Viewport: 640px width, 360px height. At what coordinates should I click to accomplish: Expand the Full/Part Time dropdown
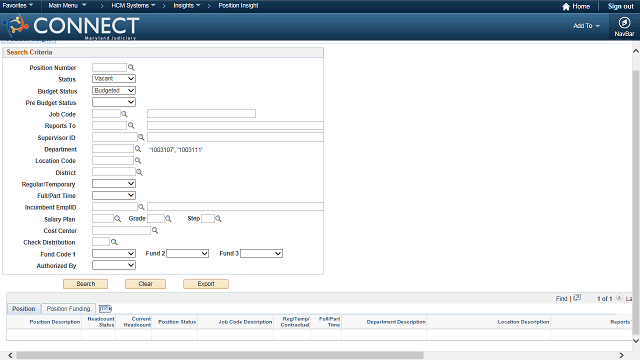114,196
